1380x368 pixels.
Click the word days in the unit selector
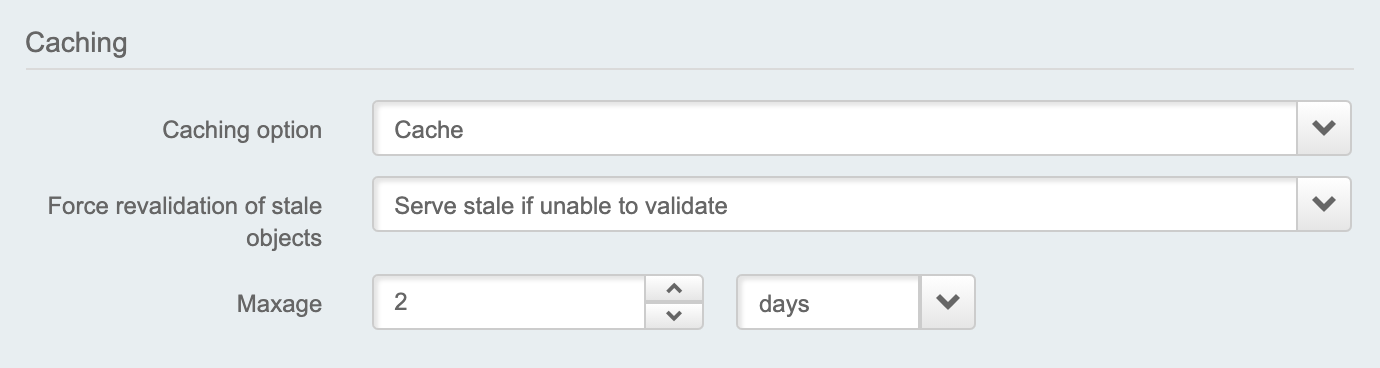coord(784,304)
